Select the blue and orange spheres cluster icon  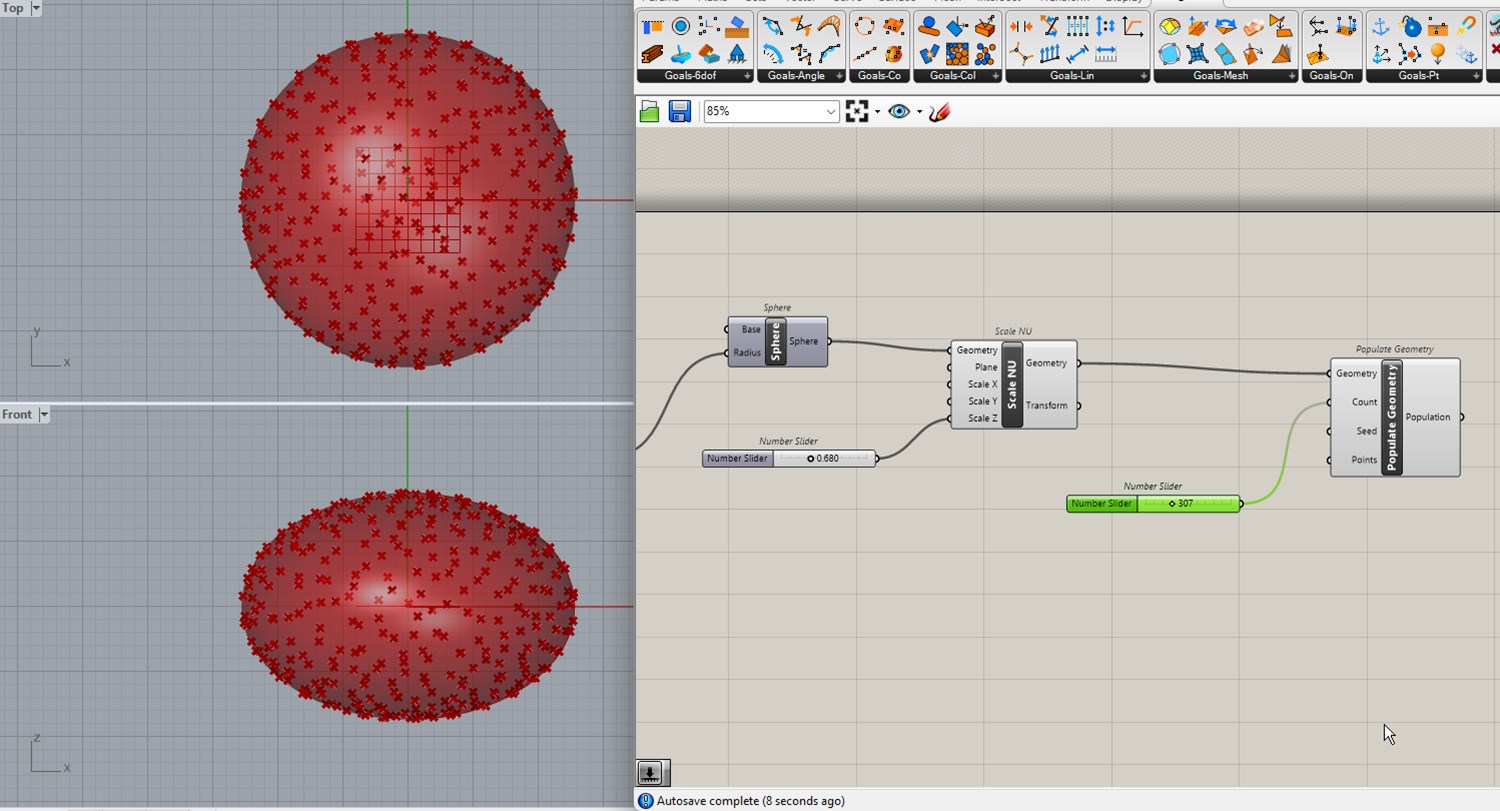985,53
